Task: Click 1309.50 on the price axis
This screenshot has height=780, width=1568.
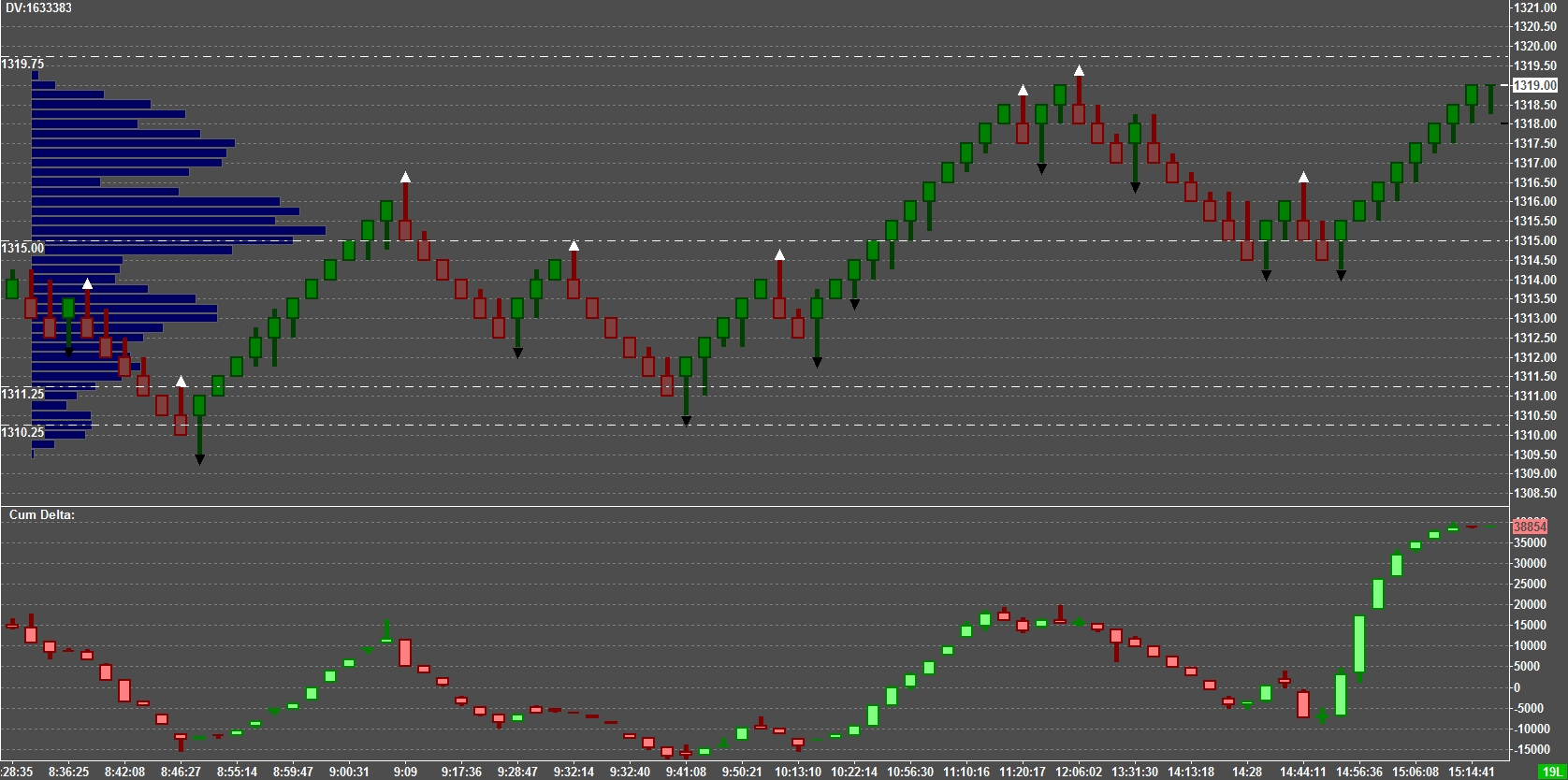Action: coord(1535,455)
